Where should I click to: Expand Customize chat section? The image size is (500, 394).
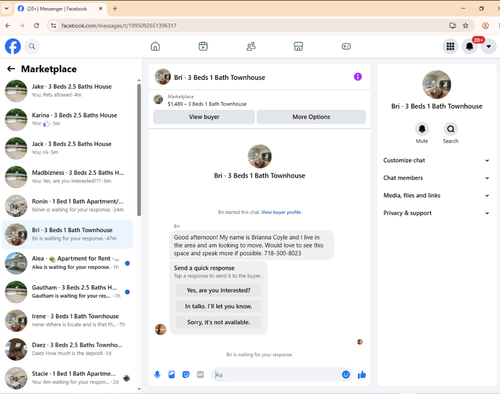(x=436, y=160)
